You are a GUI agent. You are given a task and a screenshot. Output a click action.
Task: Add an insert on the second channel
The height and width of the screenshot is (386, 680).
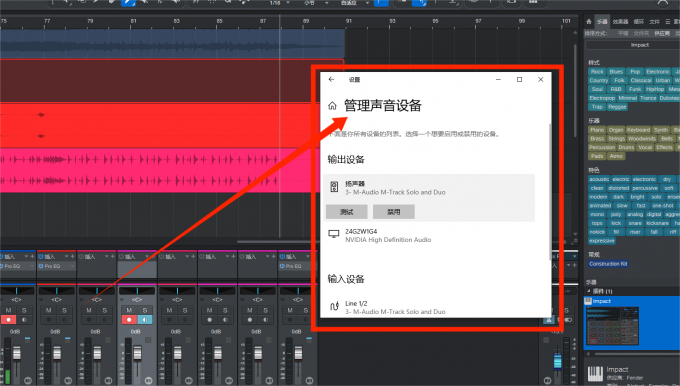pos(72,257)
